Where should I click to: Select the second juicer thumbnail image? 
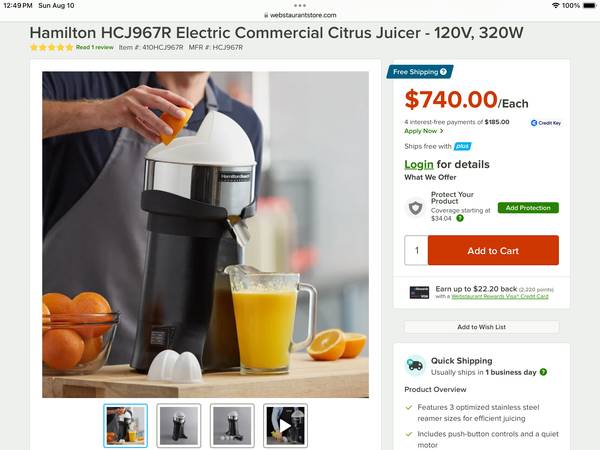pyautogui.click(x=179, y=426)
